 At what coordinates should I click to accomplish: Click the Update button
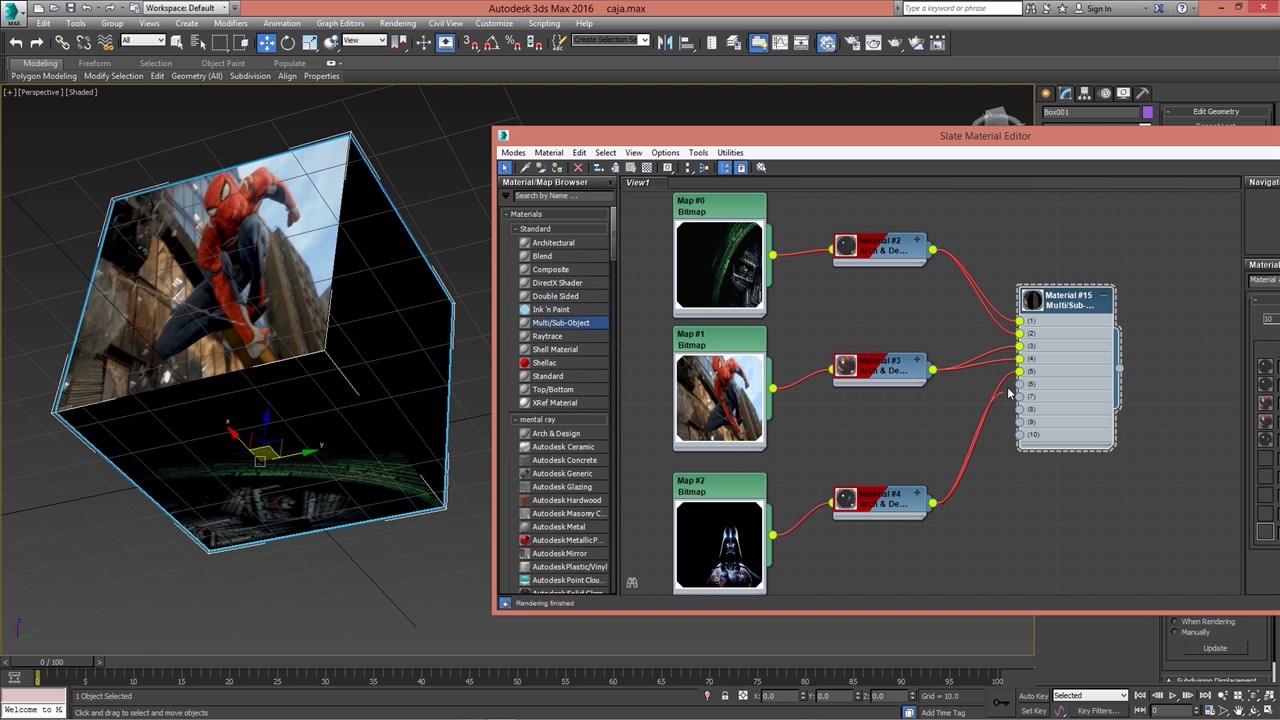[x=1215, y=648]
